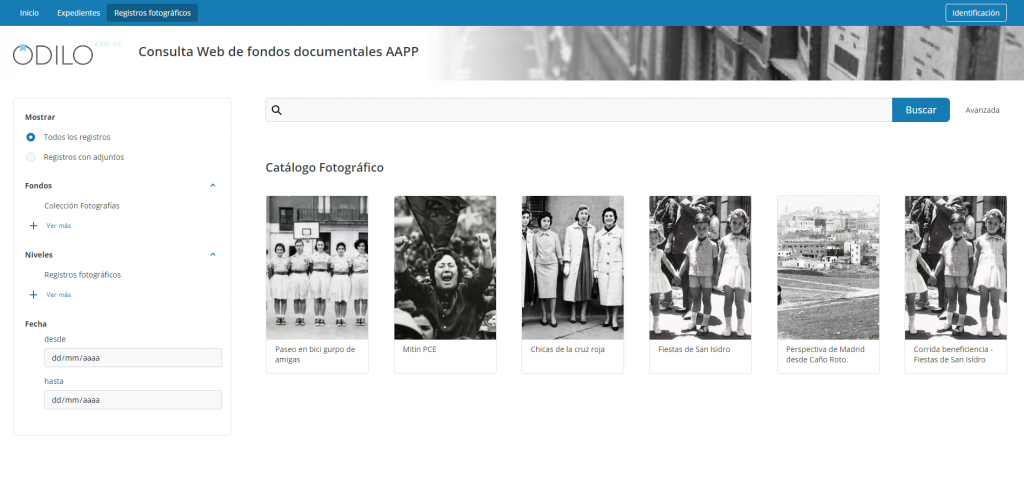Click Ver más under Fondos
This screenshot has width=1024, height=500.
click(x=59, y=226)
